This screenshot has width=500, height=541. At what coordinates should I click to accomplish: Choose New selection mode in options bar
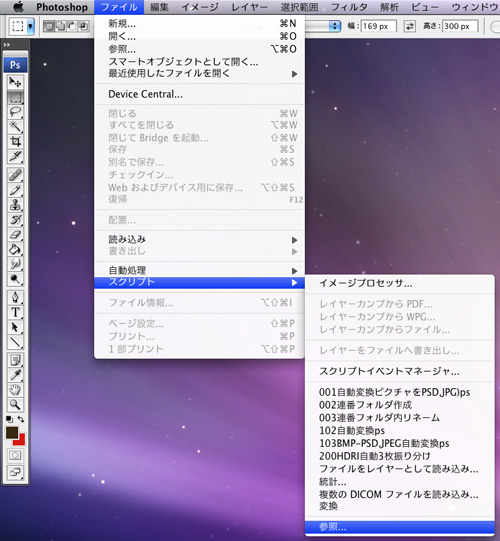coord(49,26)
